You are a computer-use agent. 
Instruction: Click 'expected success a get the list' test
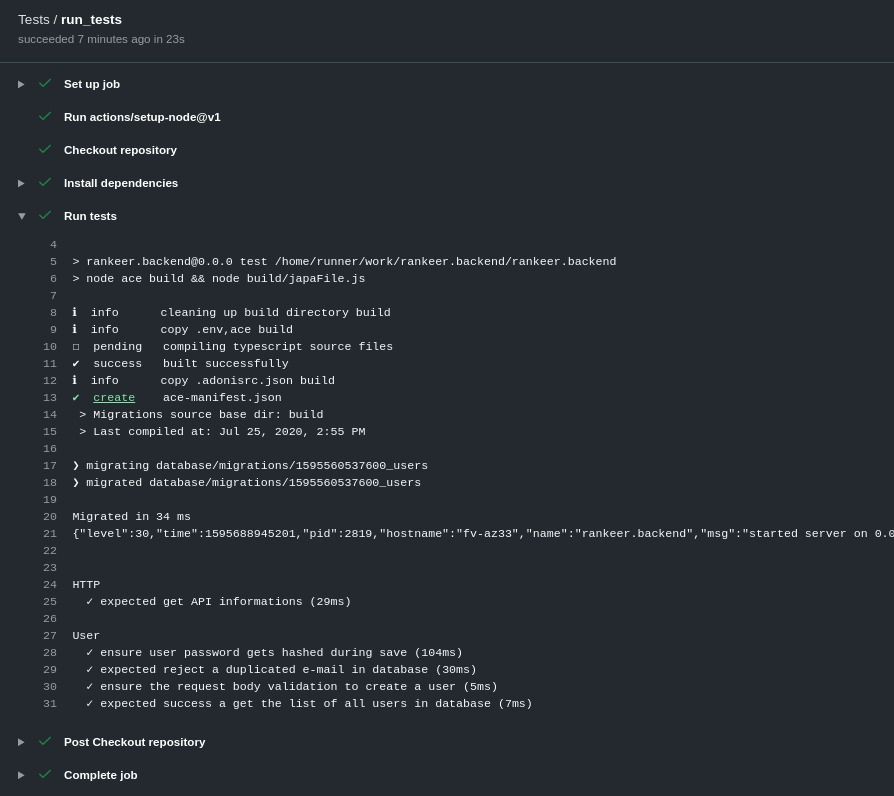pyautogui.click(x=316, y=704)
